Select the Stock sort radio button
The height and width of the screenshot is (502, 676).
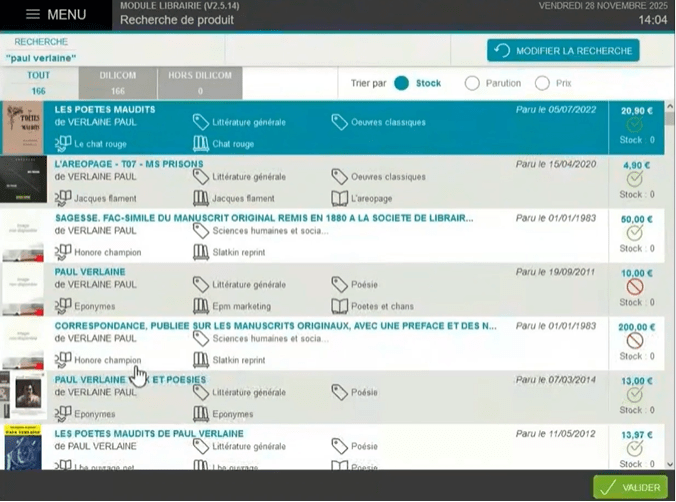click(x=402, y=83)
